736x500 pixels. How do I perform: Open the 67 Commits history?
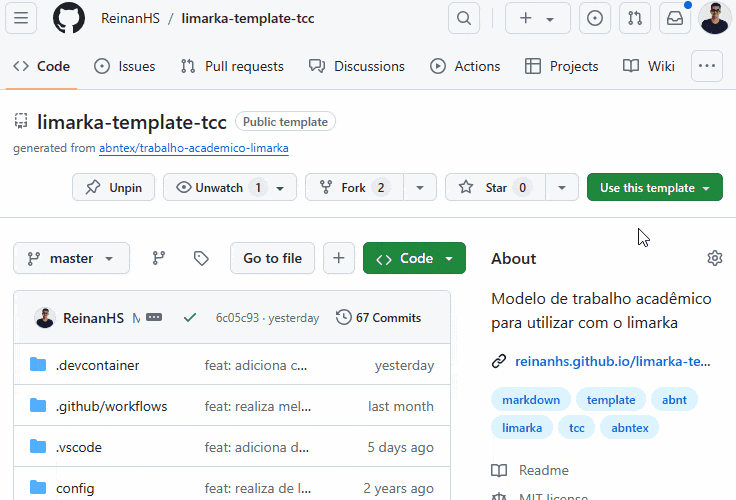coord(378,318)
